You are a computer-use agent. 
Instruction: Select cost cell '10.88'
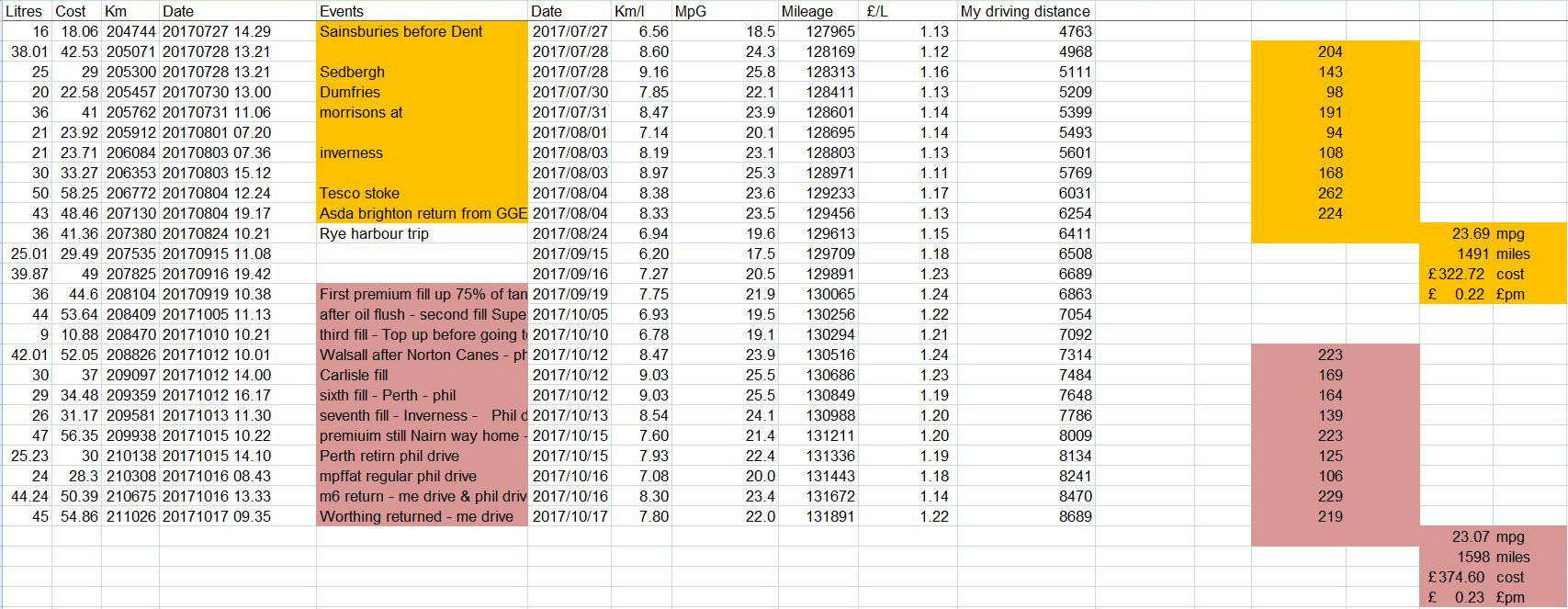point(76,334)
